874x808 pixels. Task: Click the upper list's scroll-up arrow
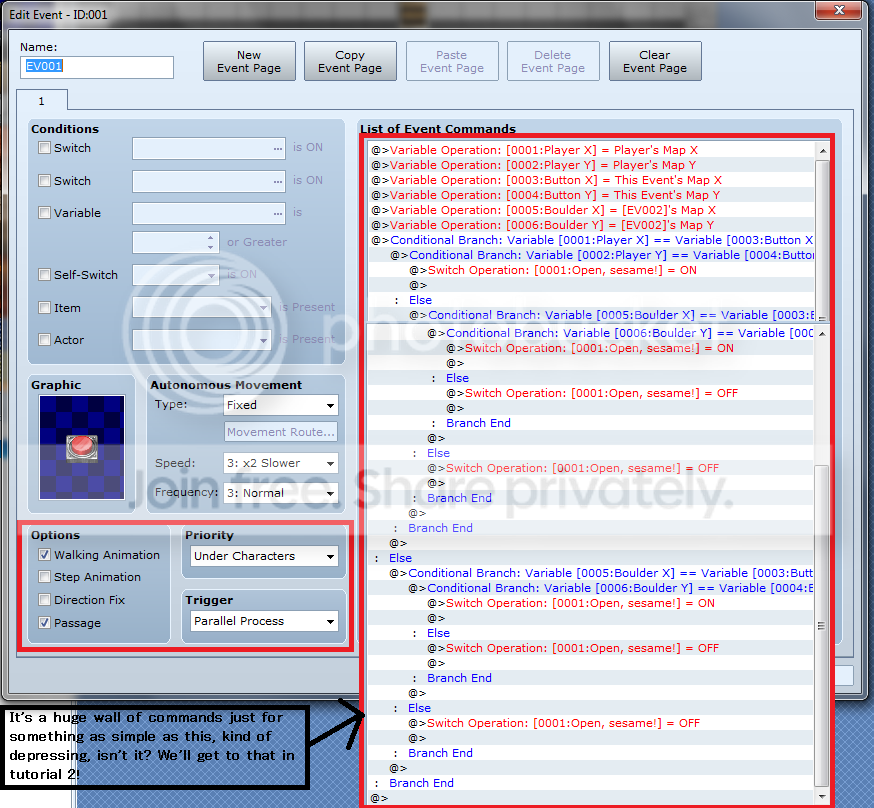pos(822,151)
